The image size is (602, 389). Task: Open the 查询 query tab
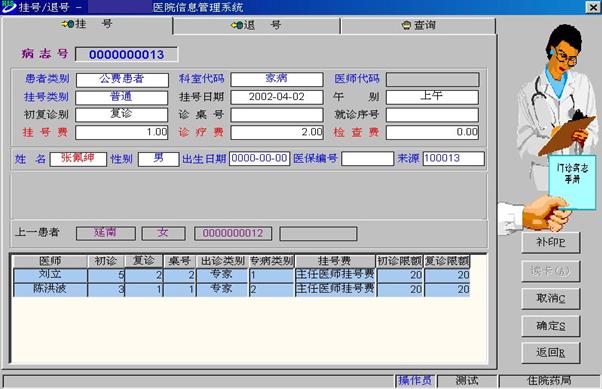pyautogui.click(x=418, y=25)
